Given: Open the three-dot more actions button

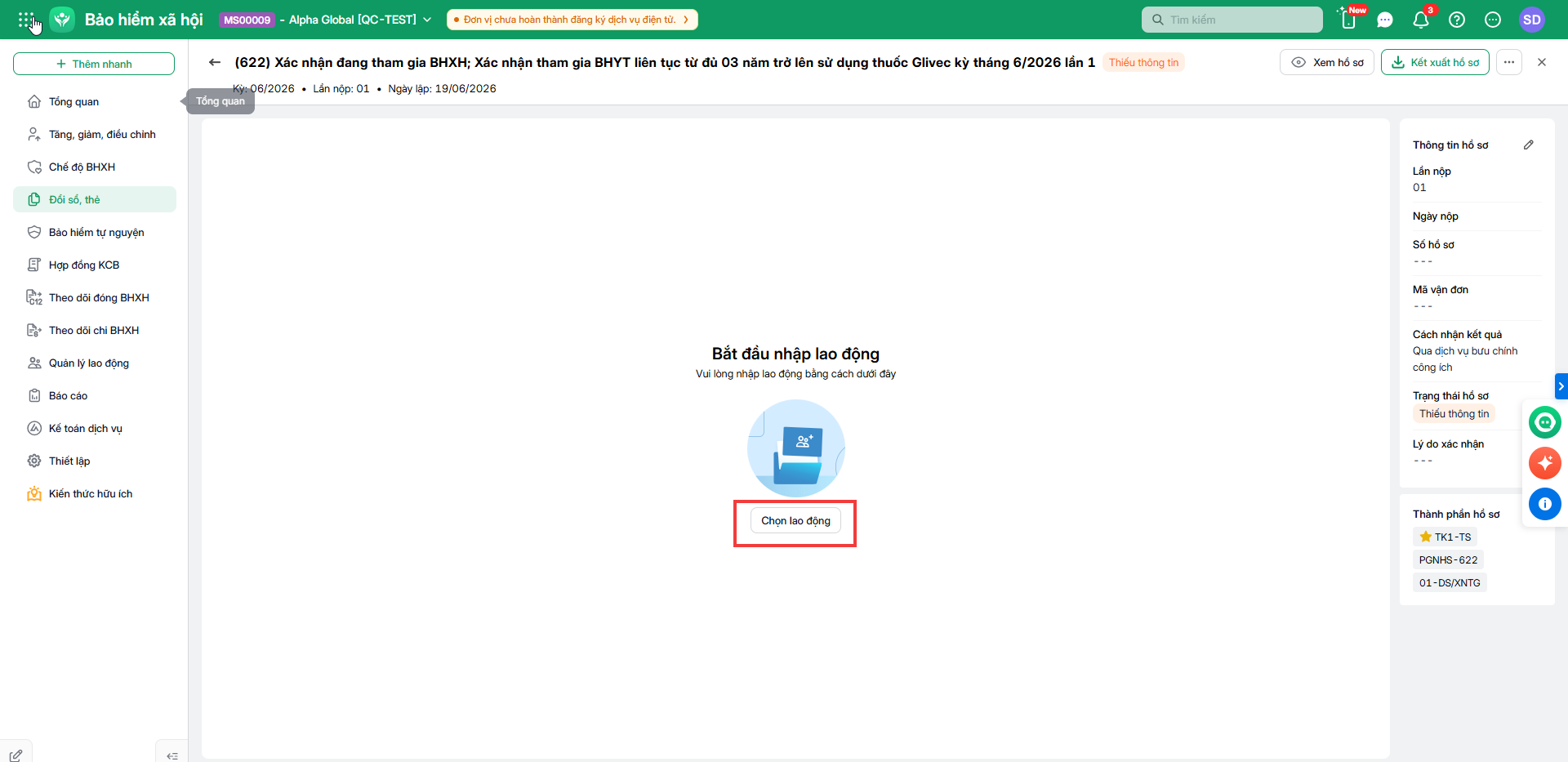Looking at the screenshot, I should [x=1509, y=62].
